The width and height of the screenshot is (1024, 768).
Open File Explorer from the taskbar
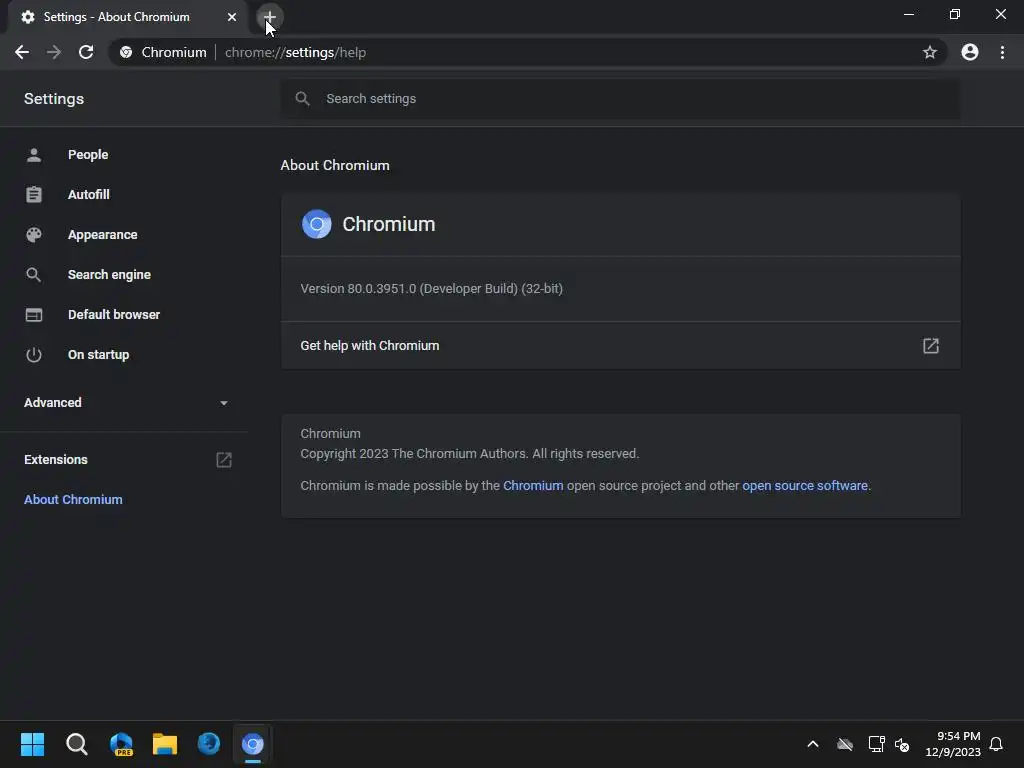click(165, 744)
